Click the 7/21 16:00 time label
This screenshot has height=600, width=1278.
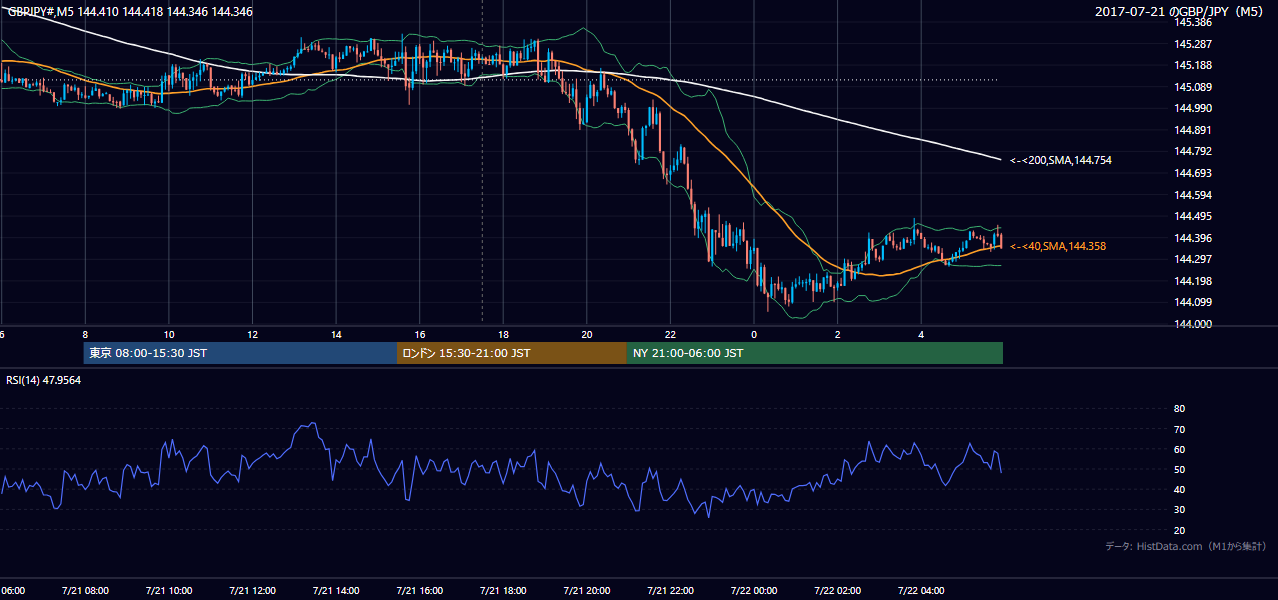[419, 591]
